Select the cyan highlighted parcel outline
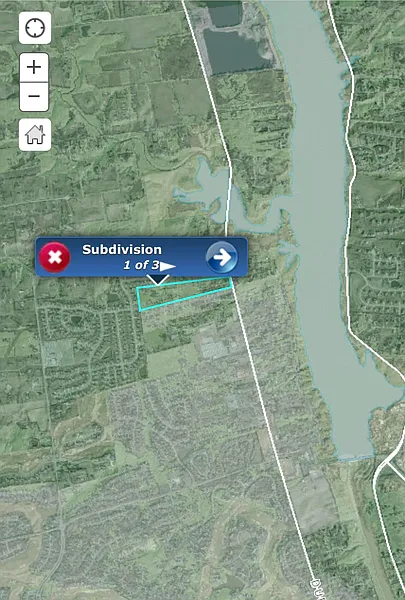 185,294
